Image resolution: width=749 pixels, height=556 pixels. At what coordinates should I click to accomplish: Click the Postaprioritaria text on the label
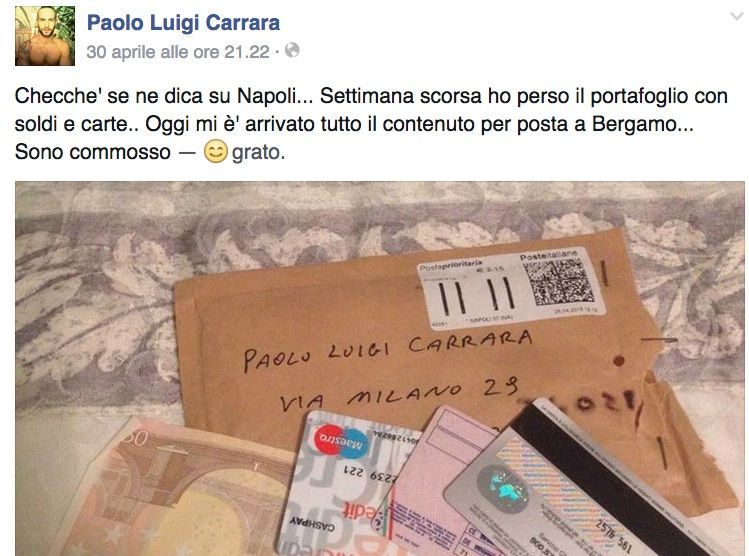(451, 265)
